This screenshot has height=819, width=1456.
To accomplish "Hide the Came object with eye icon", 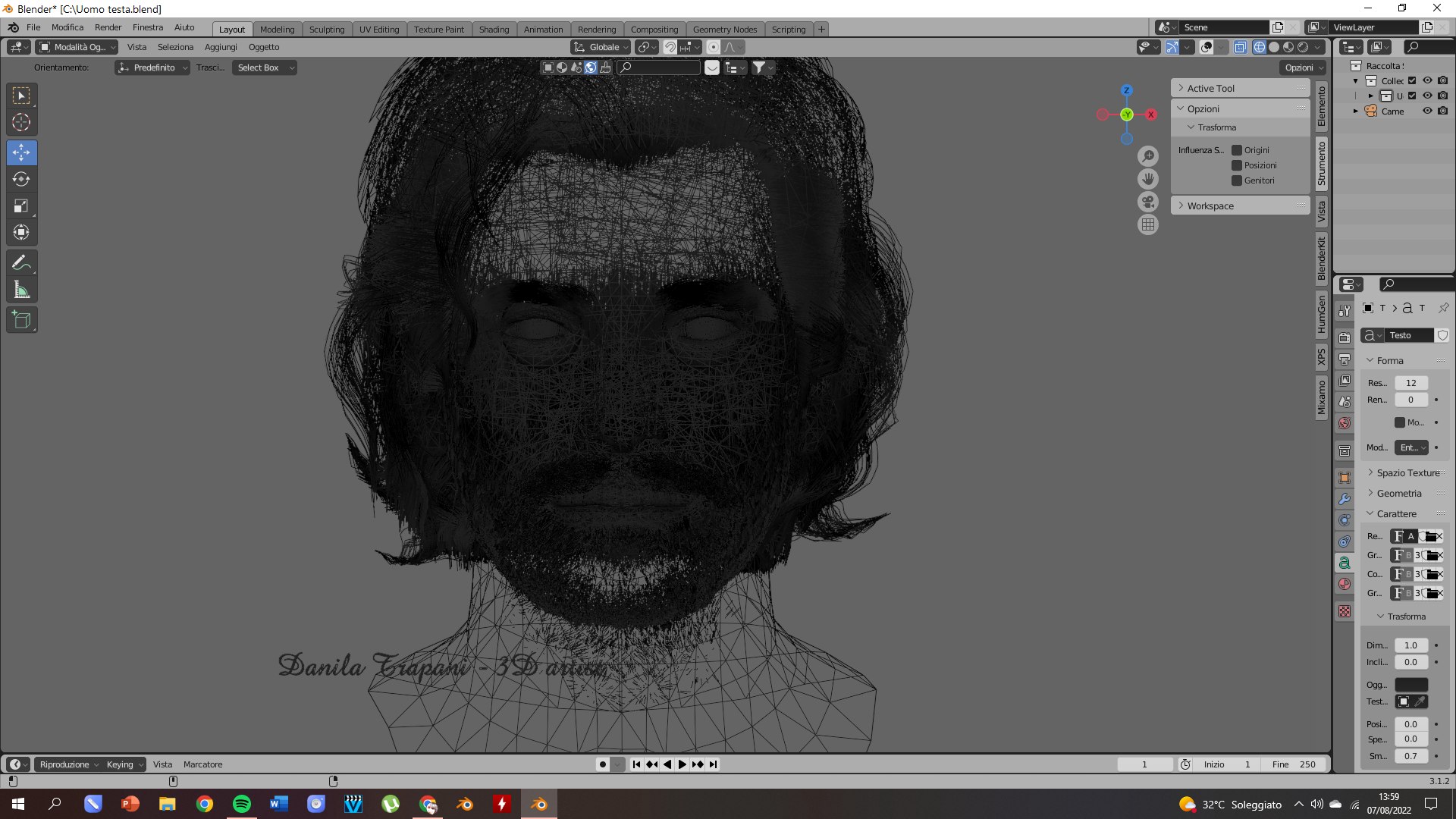I will (x=1426, y=111).
